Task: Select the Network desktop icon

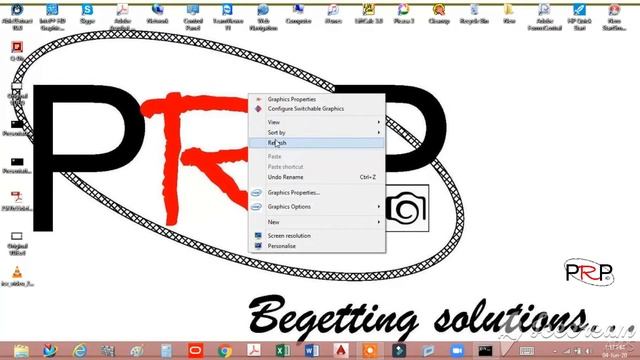Action: click(158, 14)
